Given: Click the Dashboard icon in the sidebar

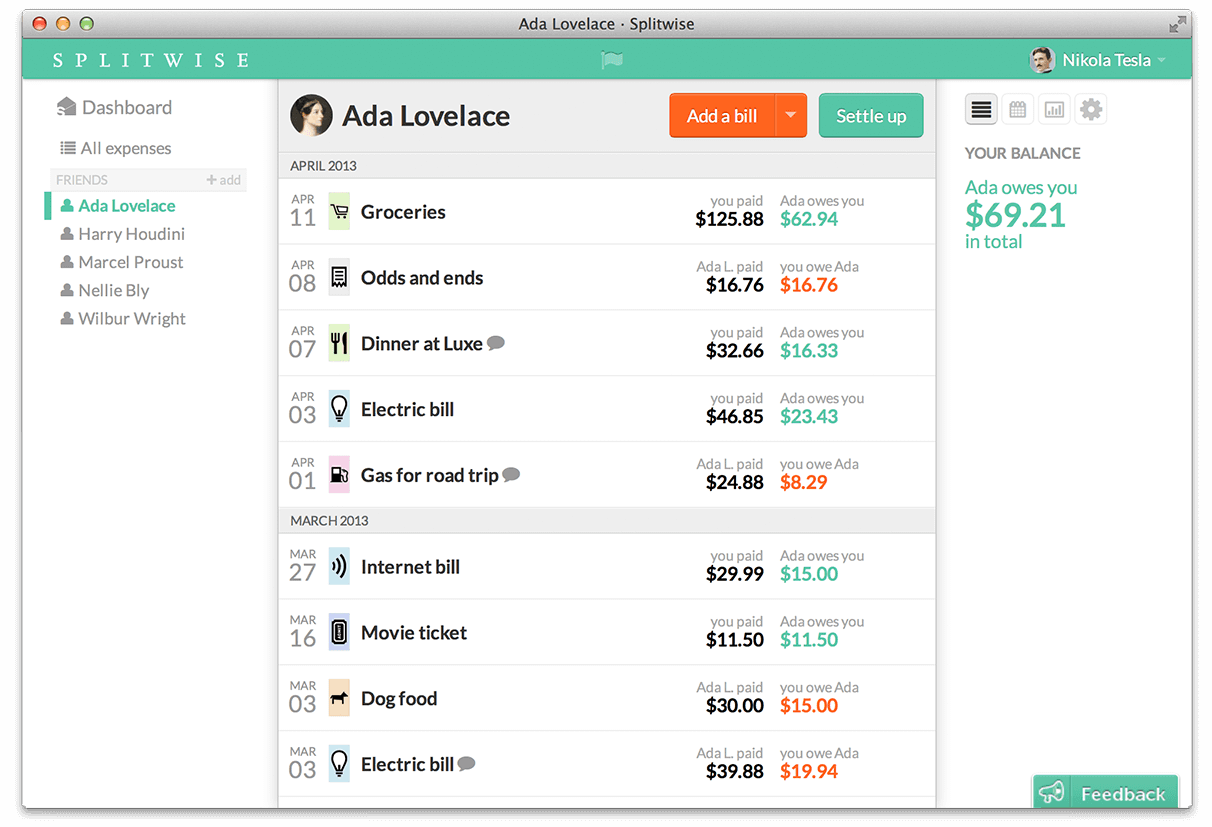Looking at the screenshot, I should click(x=67, y=106).
